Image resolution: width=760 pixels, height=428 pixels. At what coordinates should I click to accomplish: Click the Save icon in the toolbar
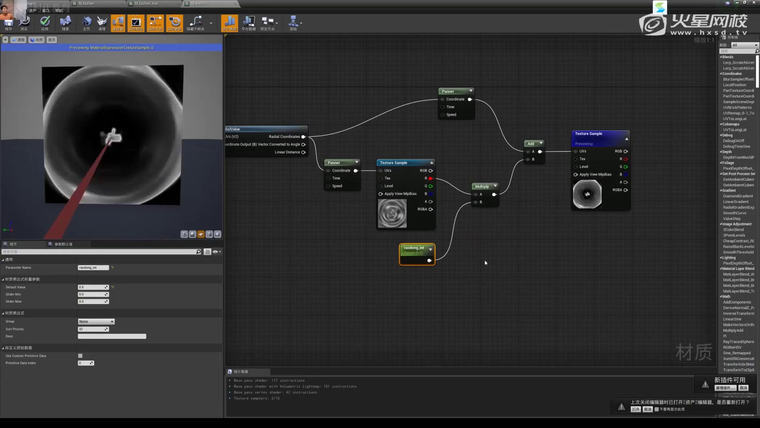point(9,20)
